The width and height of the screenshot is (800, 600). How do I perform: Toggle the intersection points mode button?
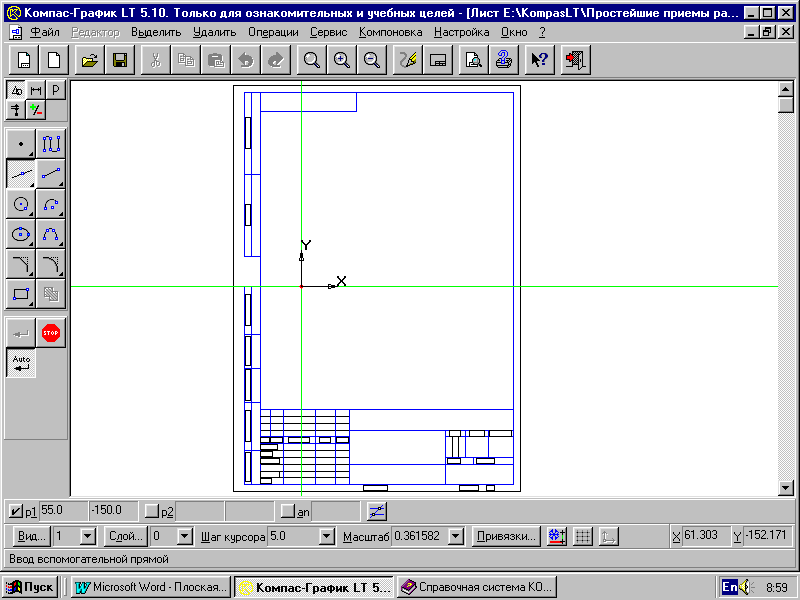click(x=377, y=511)
